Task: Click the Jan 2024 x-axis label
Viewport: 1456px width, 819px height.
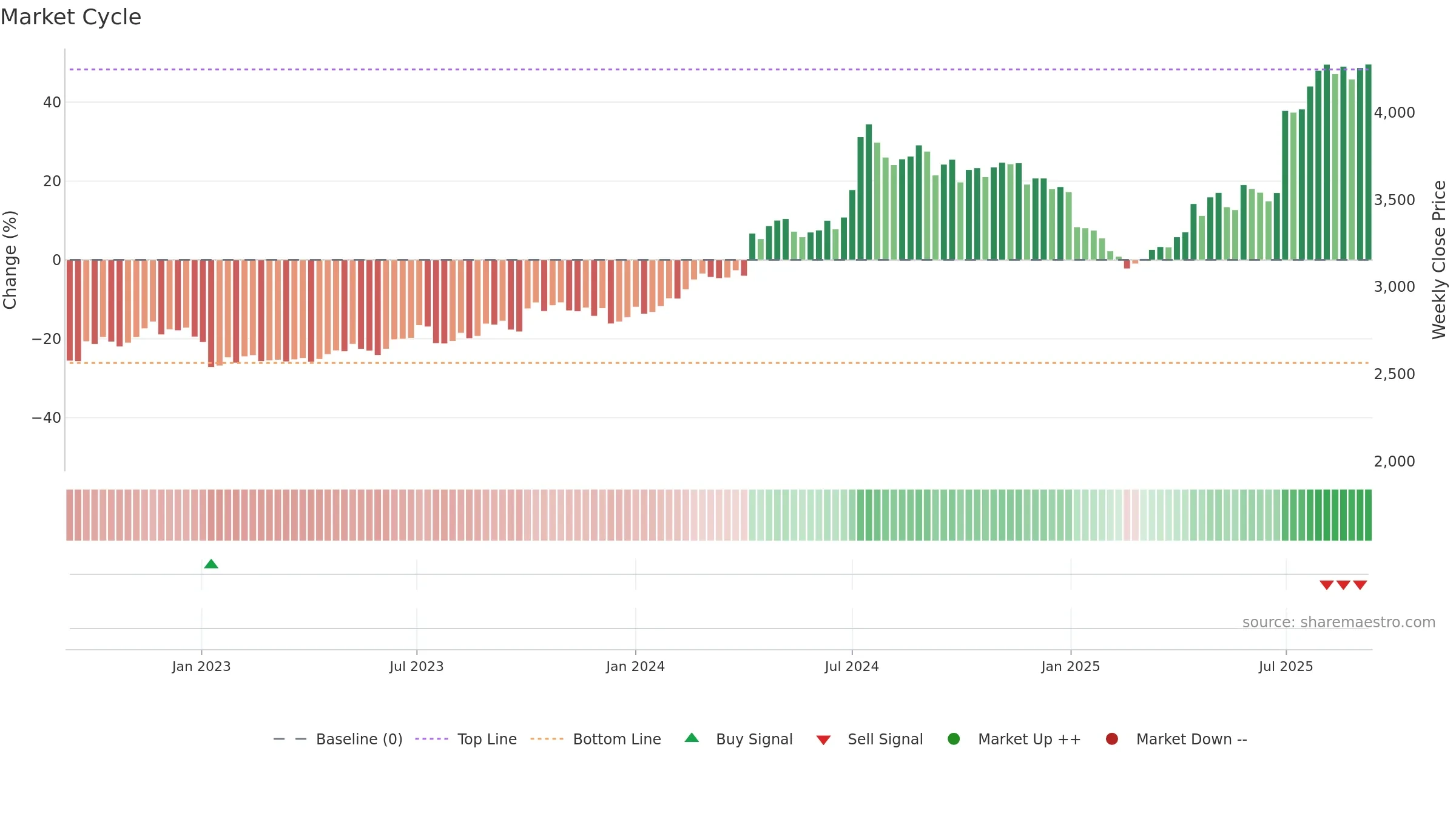Action: point(636,666)
